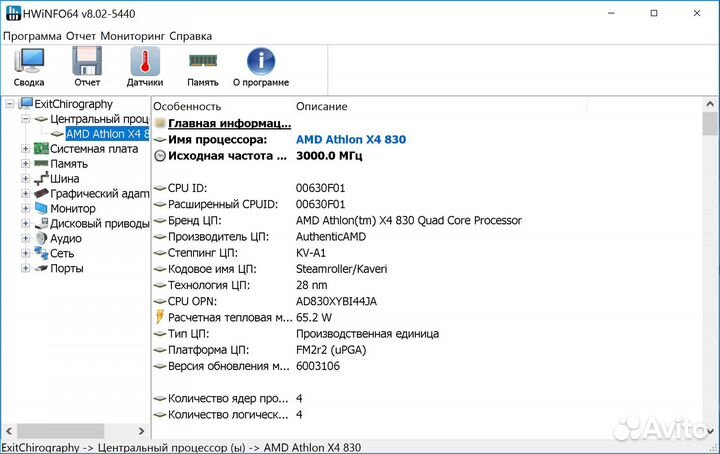
Task: Click tree panel horizontal scrollbar thumb
Action: (60, 431)
